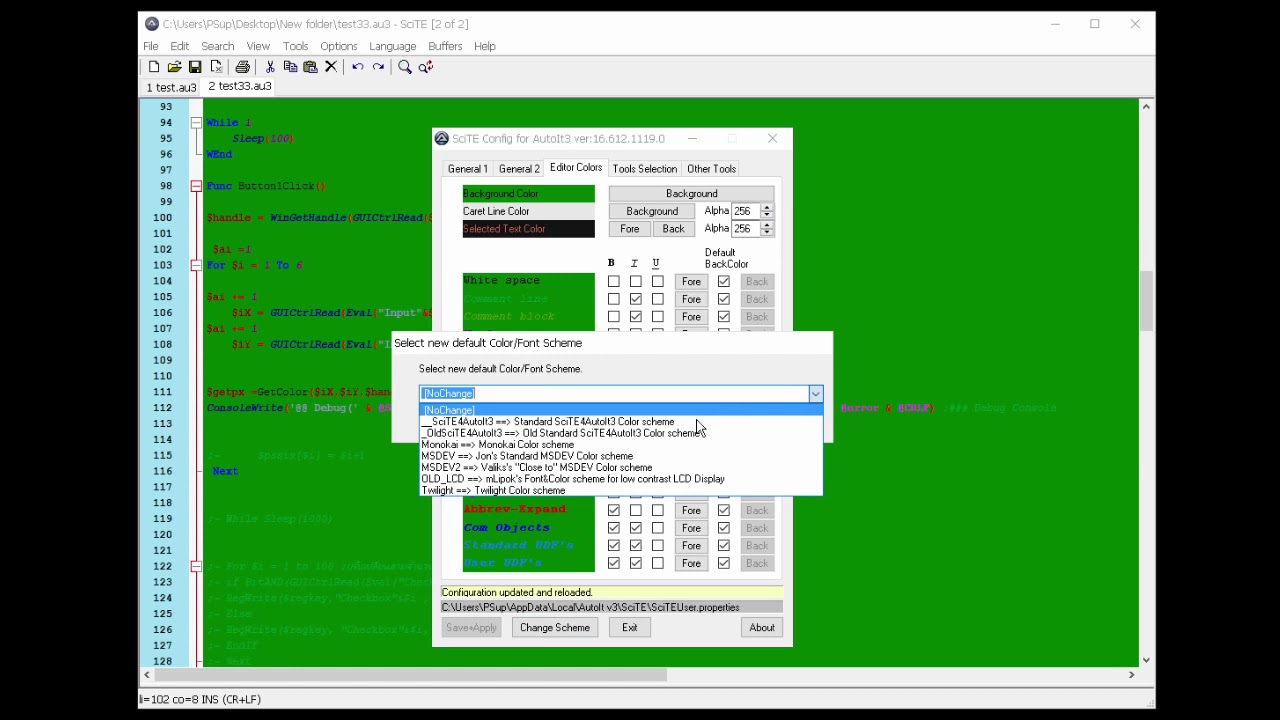The height and width of the screenshot is (720, 1280).
Task: Click the Close file toolbar icon
Action: 216,67
